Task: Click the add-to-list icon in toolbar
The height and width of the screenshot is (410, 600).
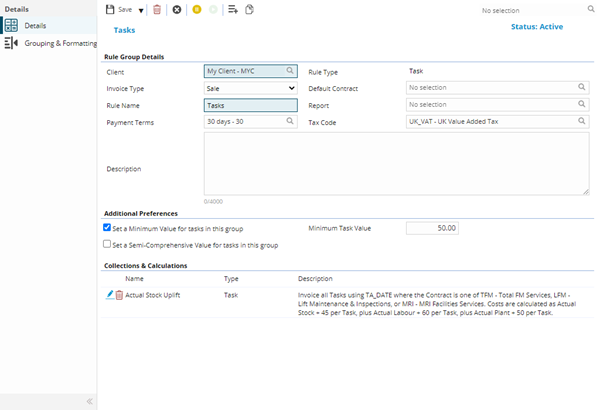Action: tap(233, 9)
